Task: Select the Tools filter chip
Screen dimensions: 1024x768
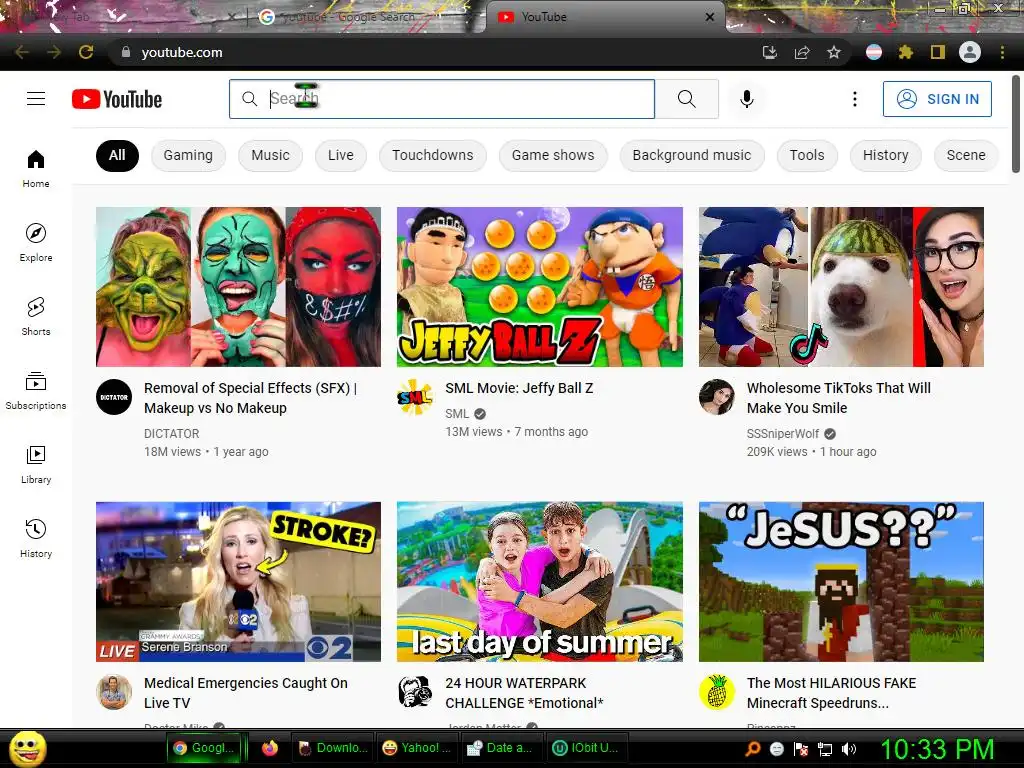Action: pyautogui.click(x=807, y=155)
